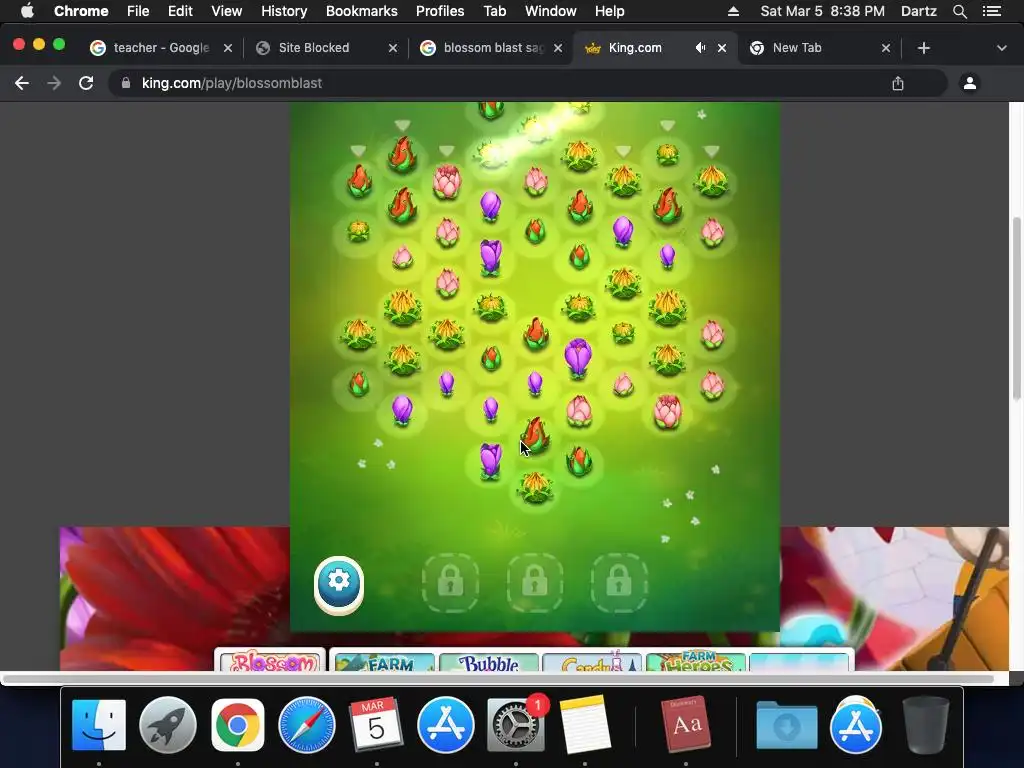Click the horizontal page scrollbar
The height and width of the screenshot is (768, 1024).
(x=498, y=679)
